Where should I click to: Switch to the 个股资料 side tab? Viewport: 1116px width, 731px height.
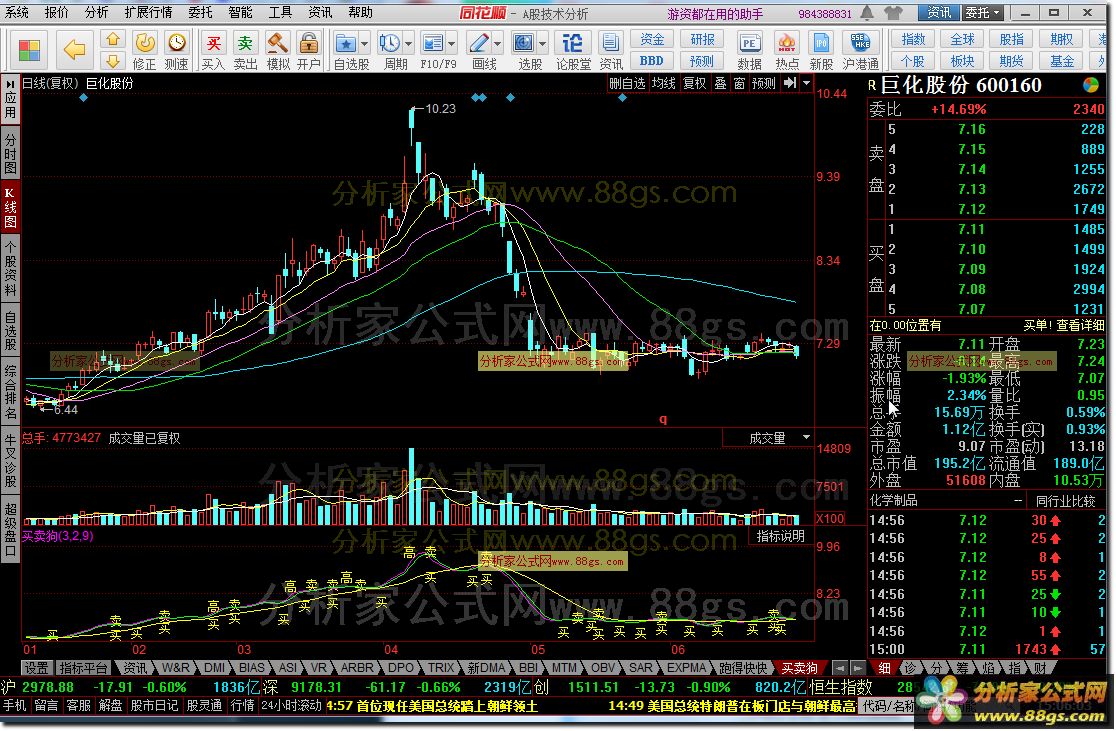pos(10,268)
